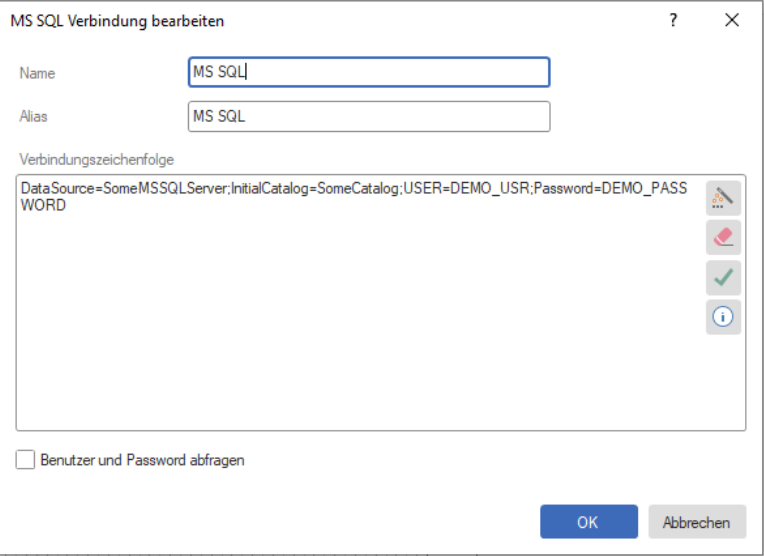Enable Benutzer und Password abfragen checkbox
764x556 pixels.
point(25,460)
